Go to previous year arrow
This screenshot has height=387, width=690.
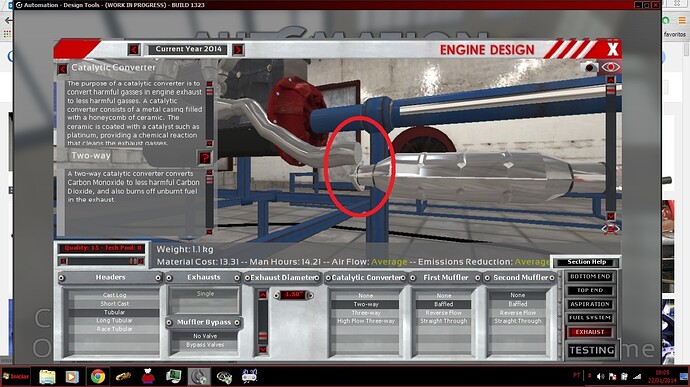(134, 49)
